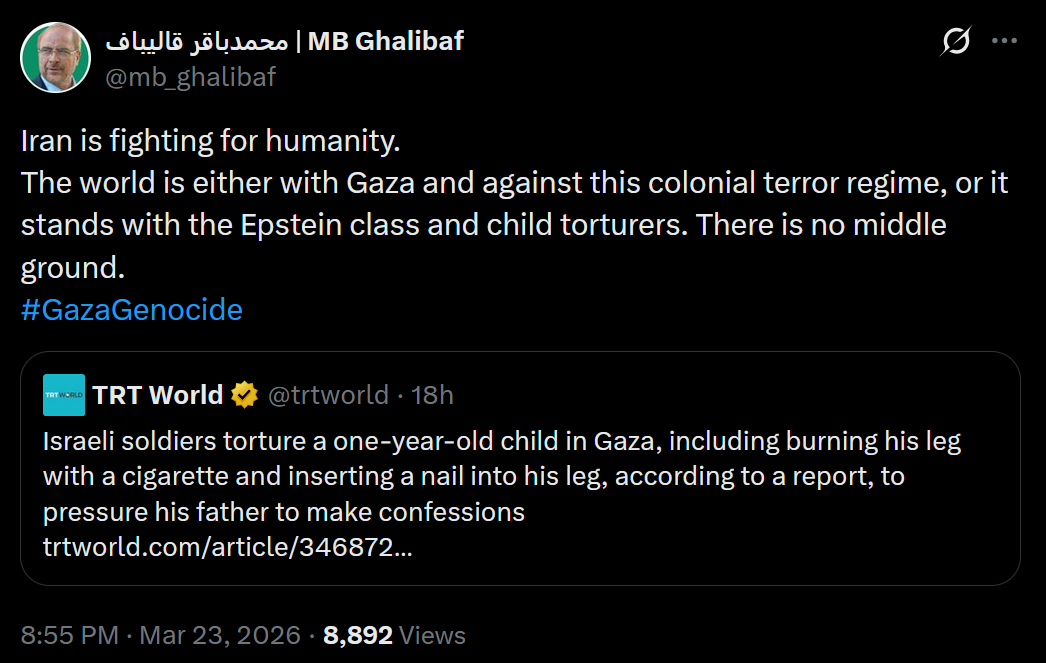Open the three-dot more options menu
This screenshot has height=663, width=1046.
[1004, 42]
